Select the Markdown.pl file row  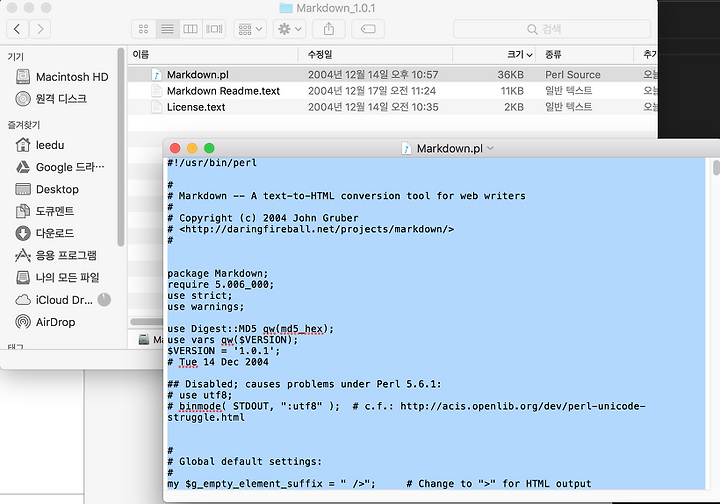pos(393,74)
